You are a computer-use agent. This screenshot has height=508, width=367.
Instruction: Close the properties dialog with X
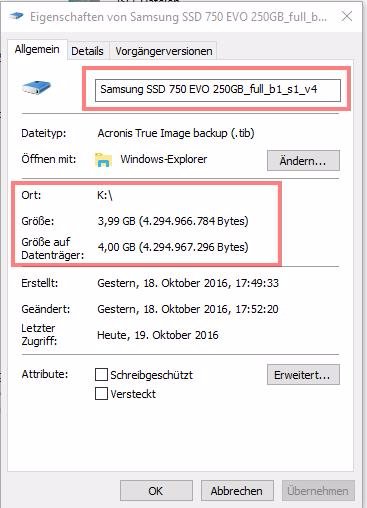click(x=347, y=16)
